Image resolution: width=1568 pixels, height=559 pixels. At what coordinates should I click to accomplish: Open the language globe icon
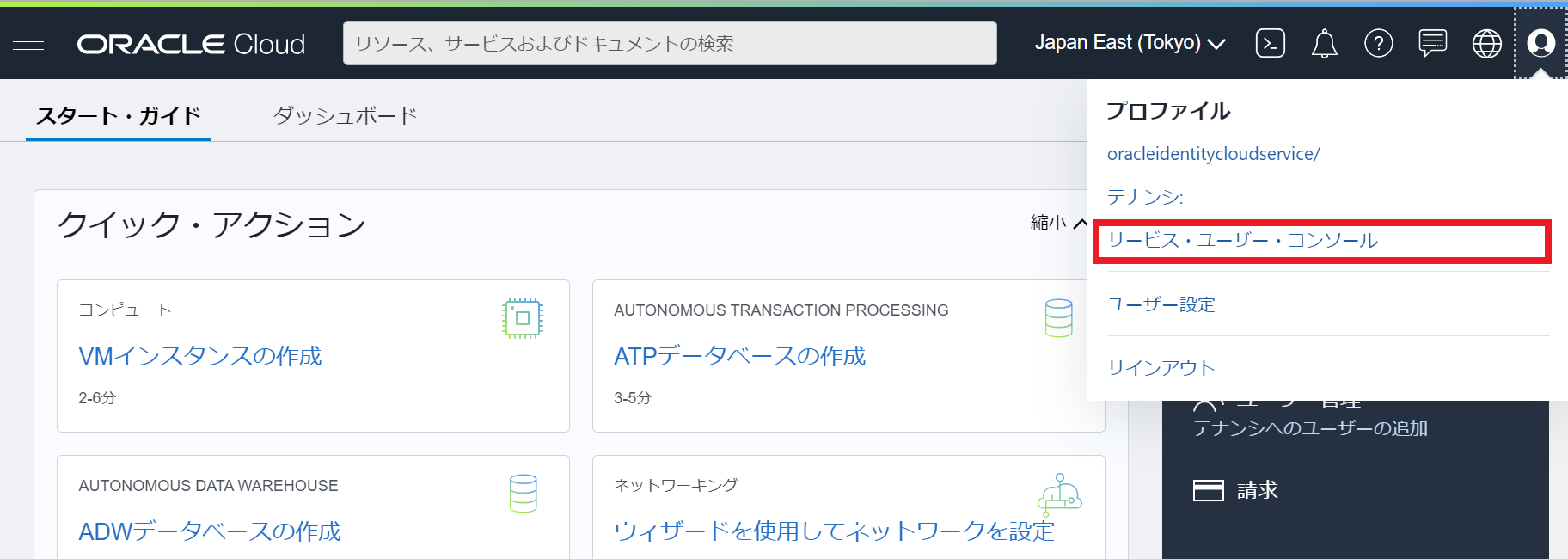(x=1487, y=43)
